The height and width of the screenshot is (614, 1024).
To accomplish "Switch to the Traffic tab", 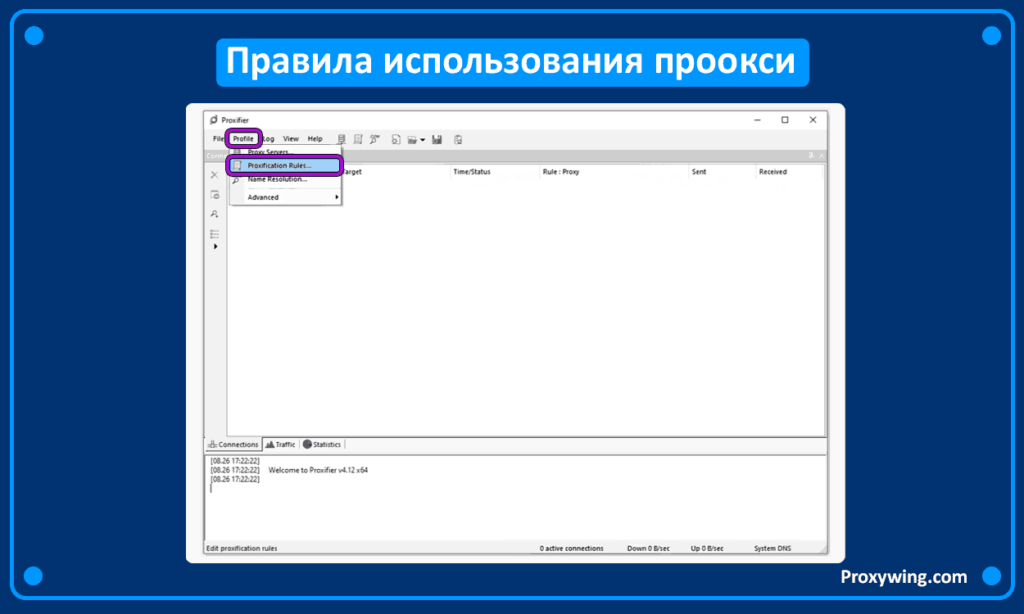I will click(280, 445).
